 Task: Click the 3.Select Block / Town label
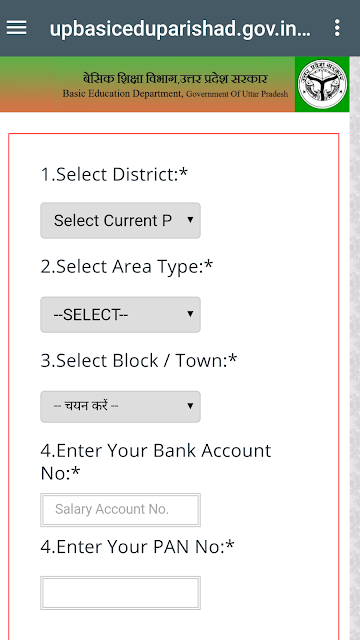(139, 361)
